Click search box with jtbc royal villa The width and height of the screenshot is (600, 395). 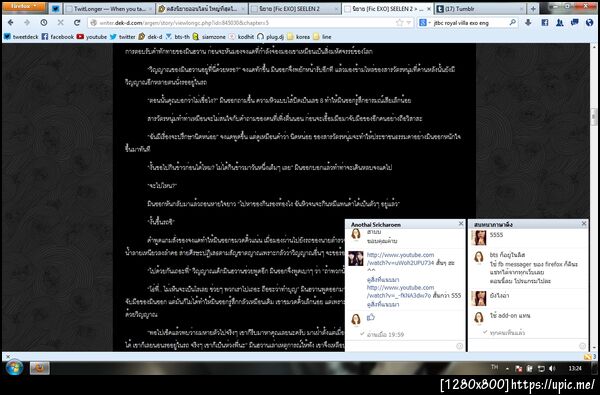tap(468, 23)
